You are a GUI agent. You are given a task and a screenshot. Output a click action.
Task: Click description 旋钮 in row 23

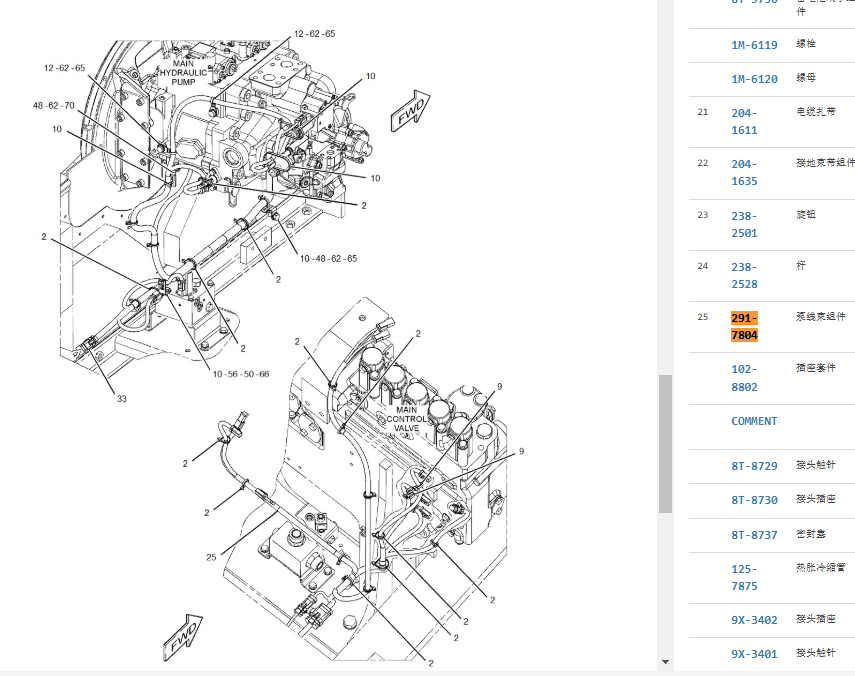[x=805, y=214]
